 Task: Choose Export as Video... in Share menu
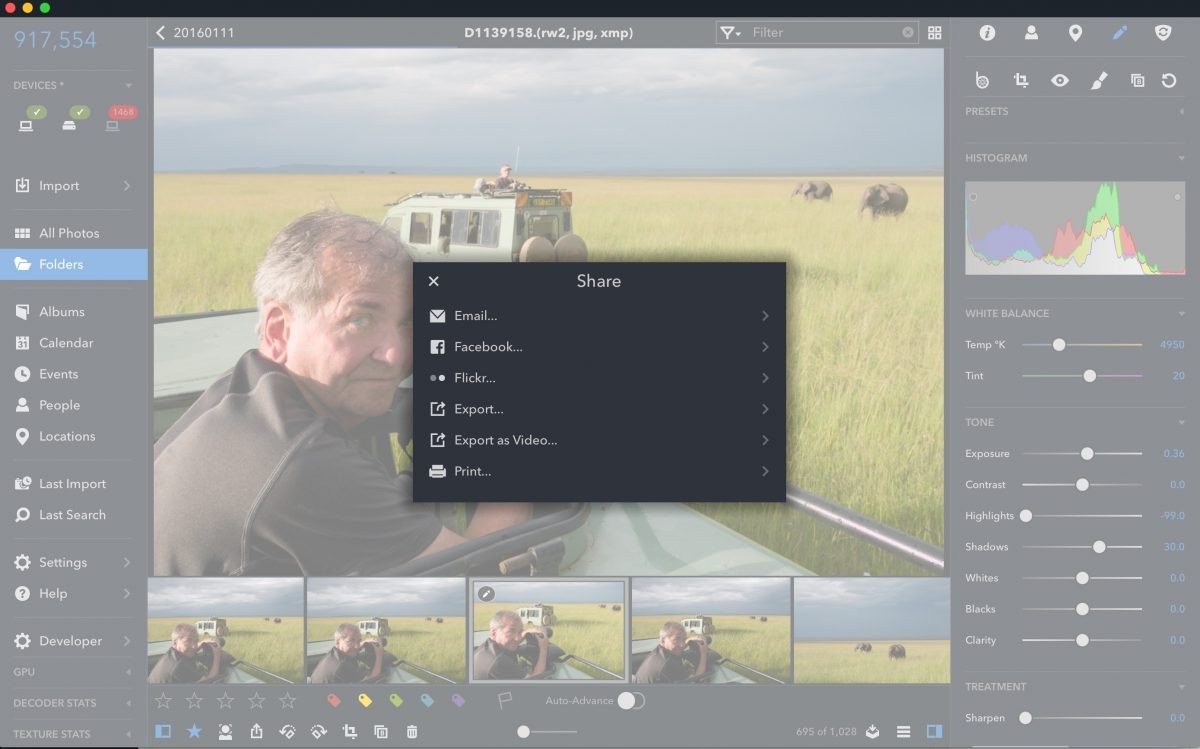click(599, 440)
